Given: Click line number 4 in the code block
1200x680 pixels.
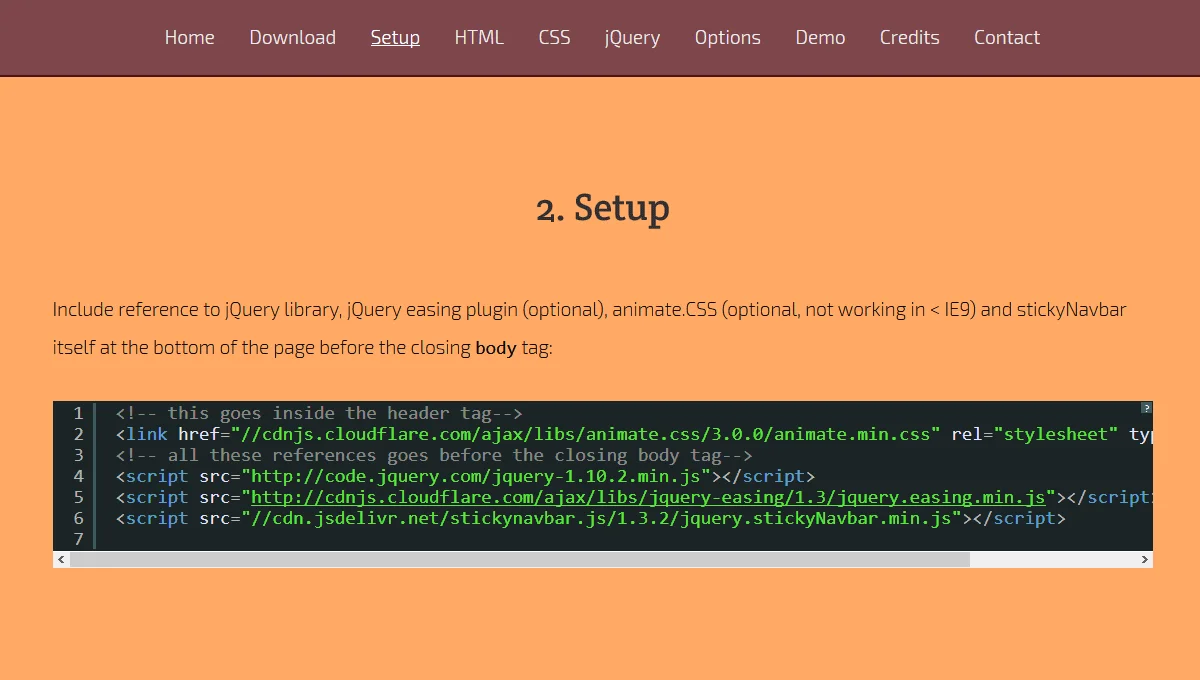Looking at the screenshot, I should point(78,476).
